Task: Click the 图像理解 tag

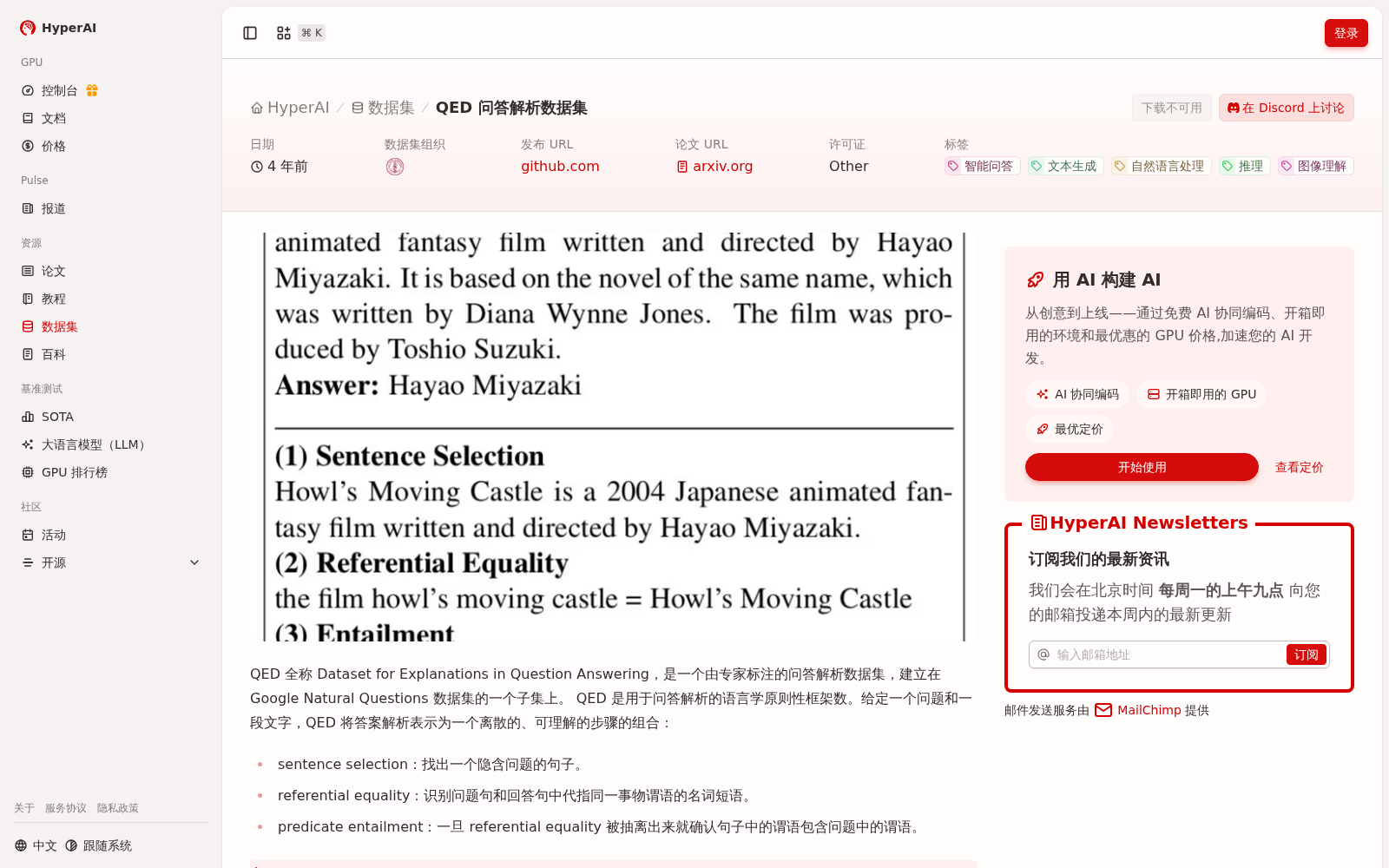Action: tap(1315, 166)
